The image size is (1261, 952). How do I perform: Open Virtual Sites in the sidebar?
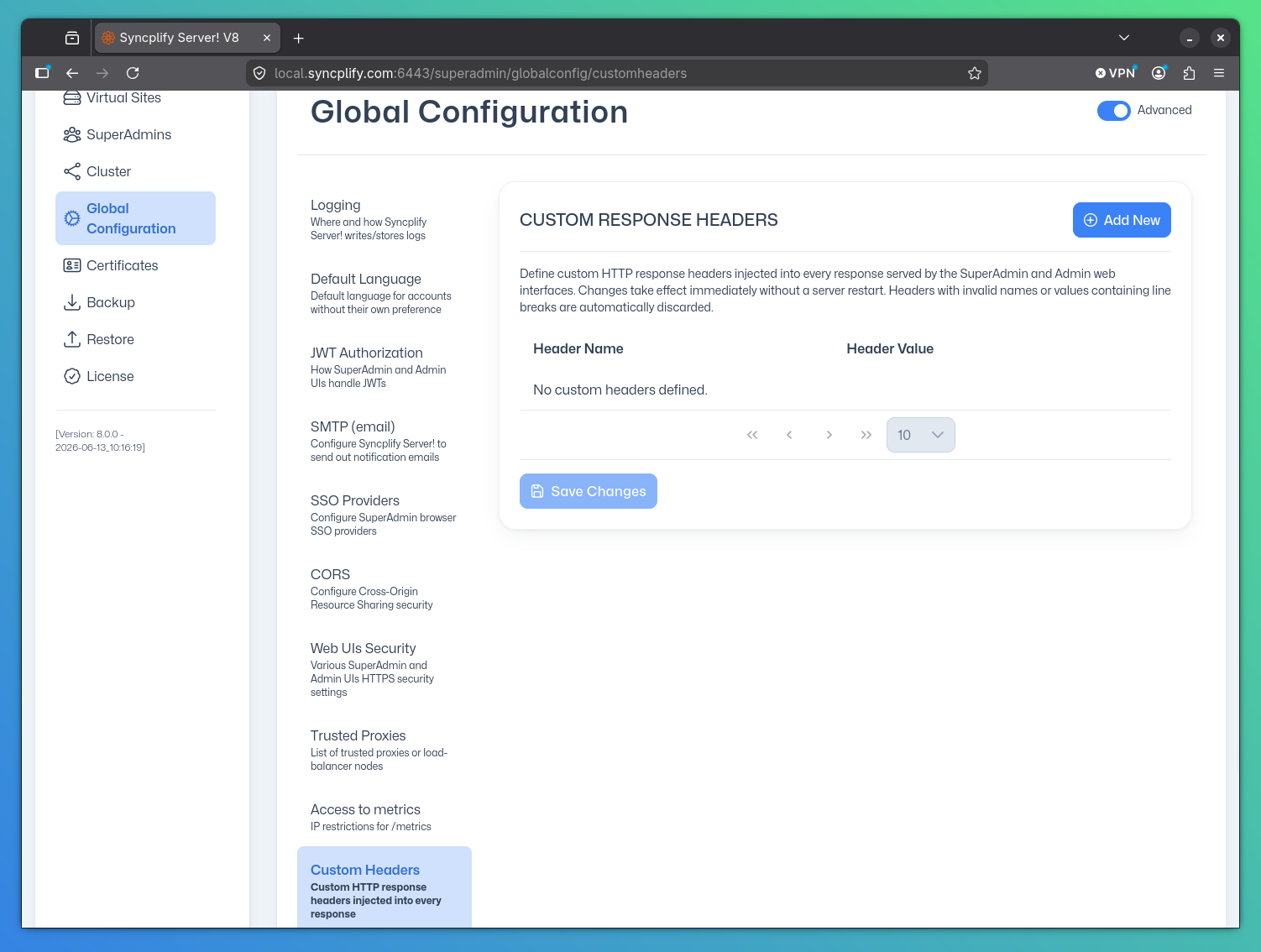pos(135,97)
